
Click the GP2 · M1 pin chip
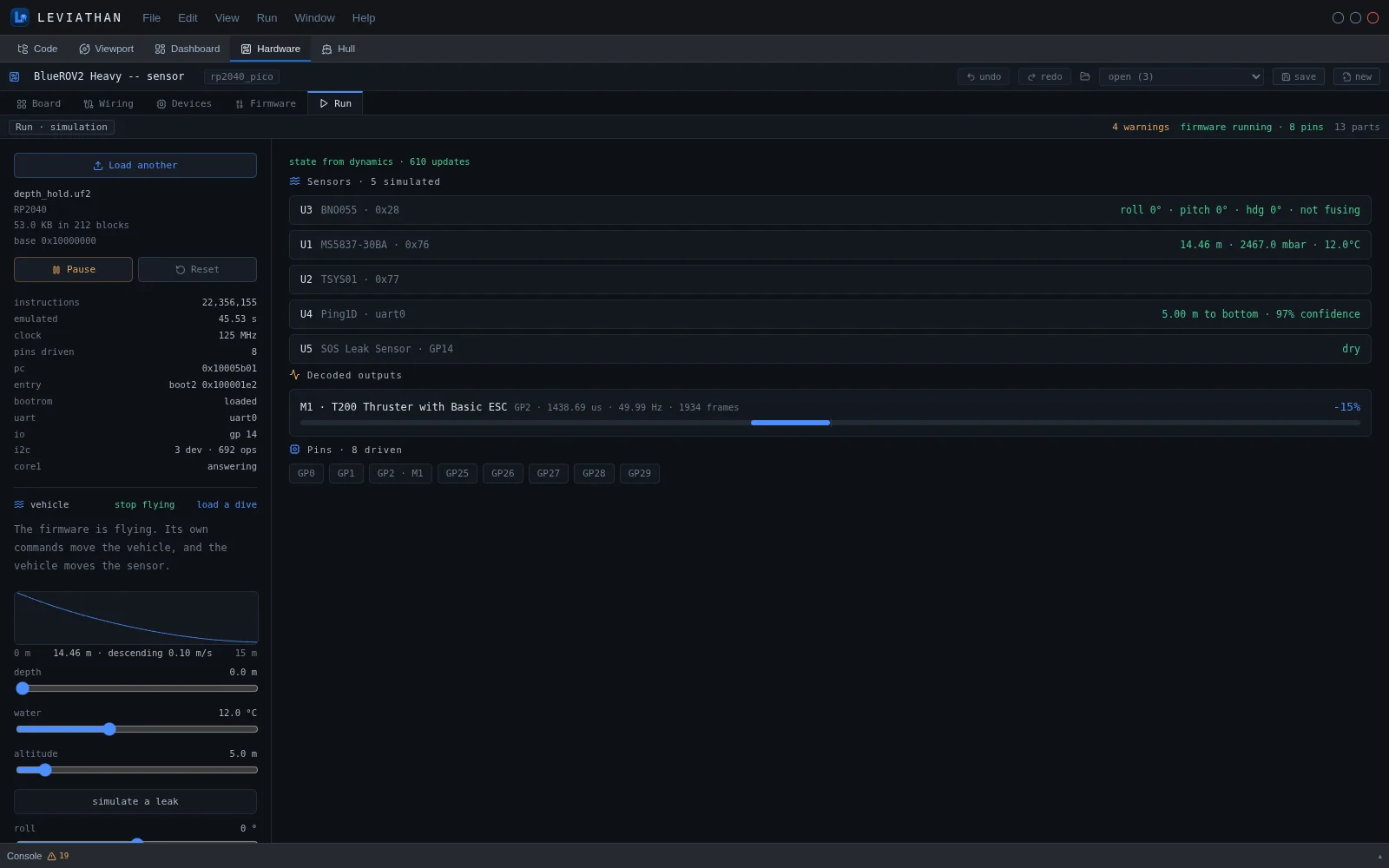[400, 473]
